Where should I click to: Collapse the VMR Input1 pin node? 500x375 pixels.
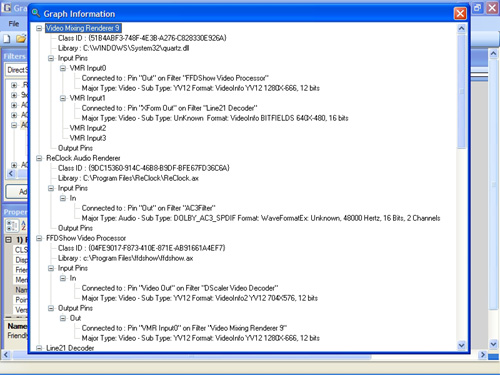(63, 98)
